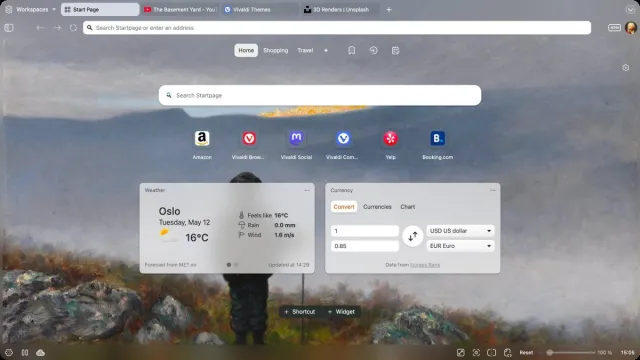Reload the current page
This screenshot has width=640, height=360.
click(x=73, y=28)
